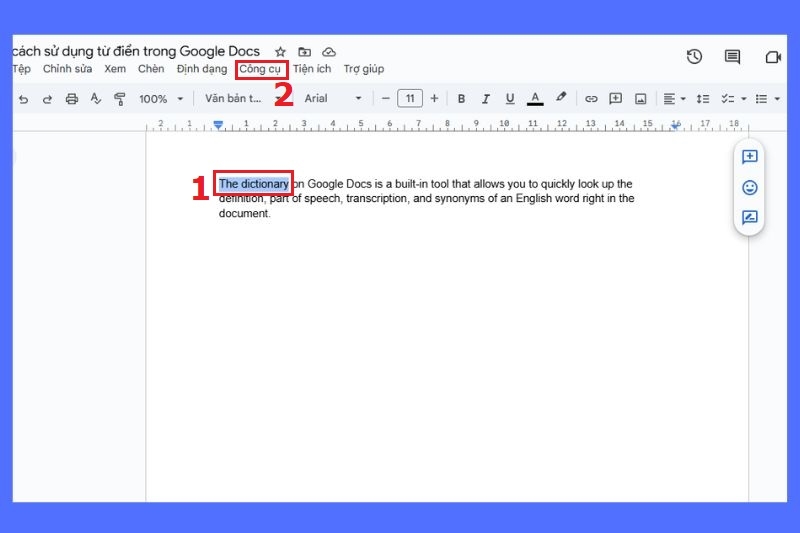This screenshot has width=800, height=533.
Task: Open the Arial font dropdown
Action: click(333, 98)
